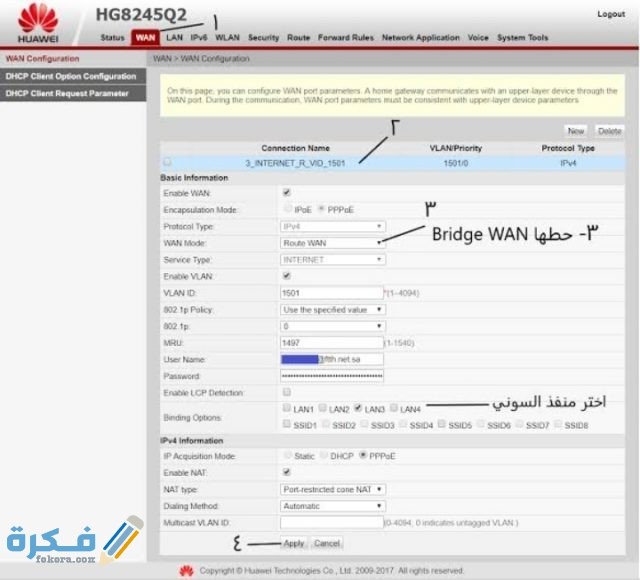Screen dimensions: 640x580
Task: Open the Service Type dropdown
Action: (333, 260)
